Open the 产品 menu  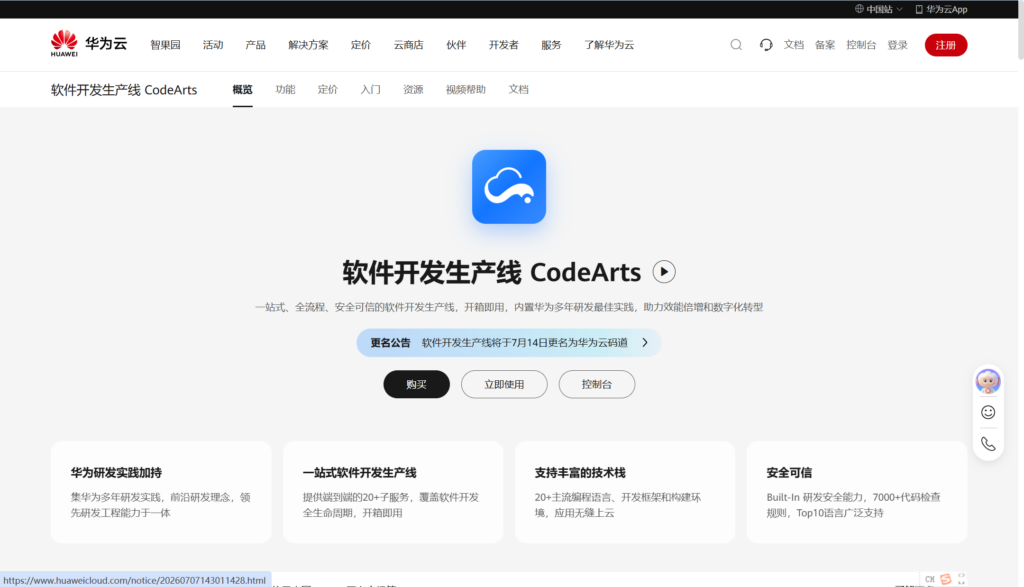pos(255,44)
